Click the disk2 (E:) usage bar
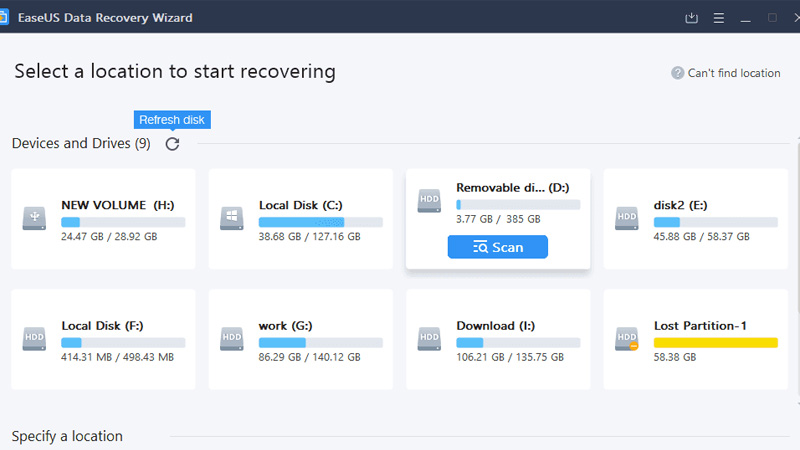The width and height of the screenshot is (800, 450). click(715, 222)
